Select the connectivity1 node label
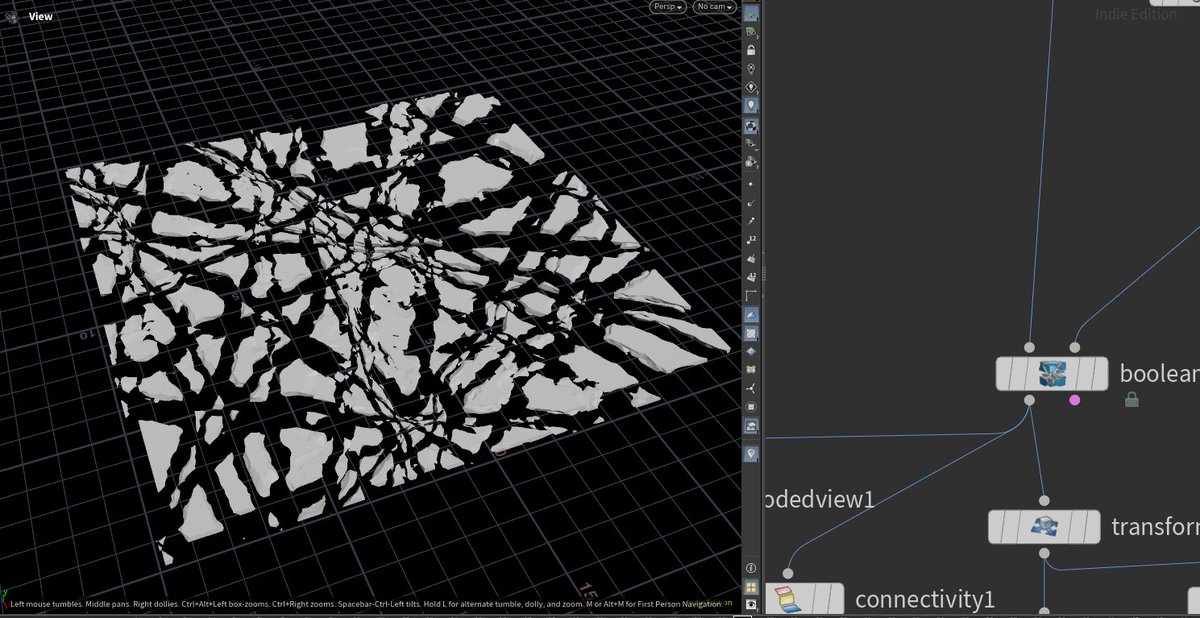Image resolution: width=1200 pixels, height=618 pixels. (x=925, y=600)
